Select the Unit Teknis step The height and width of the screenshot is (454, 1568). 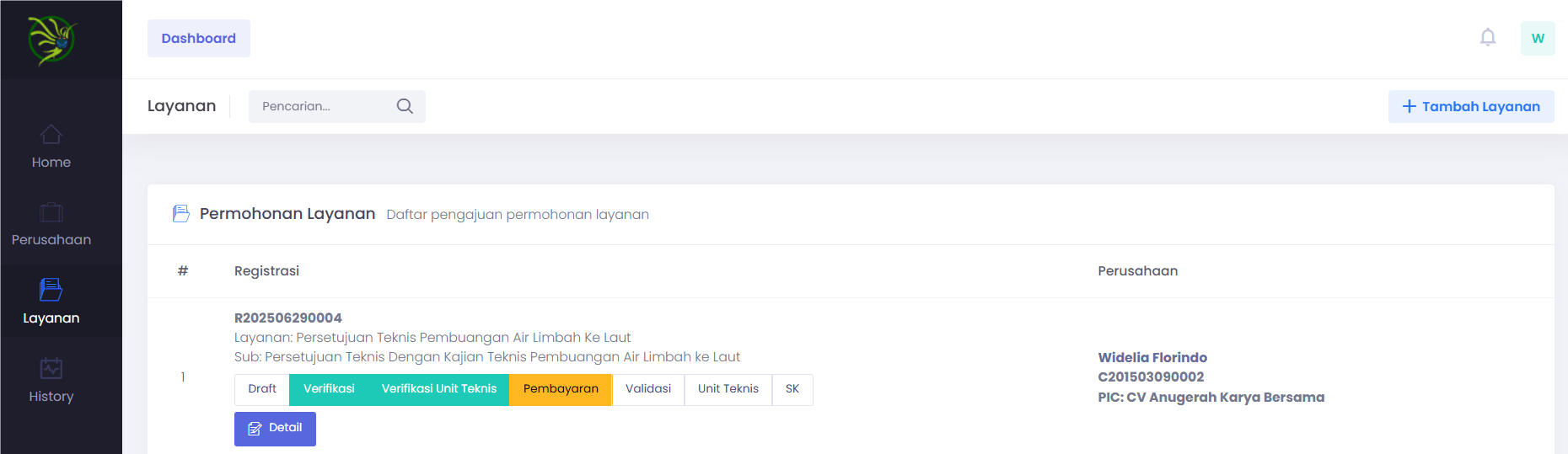click(x=728, y=389)
